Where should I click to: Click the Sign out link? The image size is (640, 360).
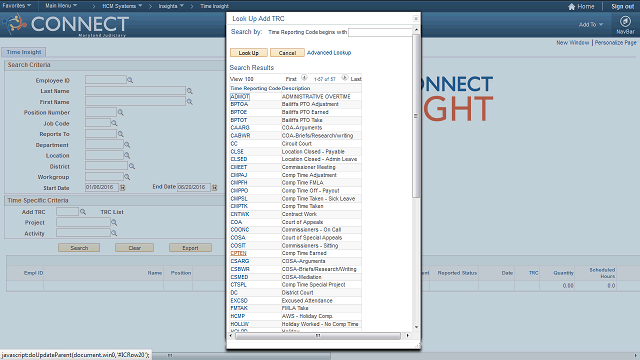click(x=622, y=7)
